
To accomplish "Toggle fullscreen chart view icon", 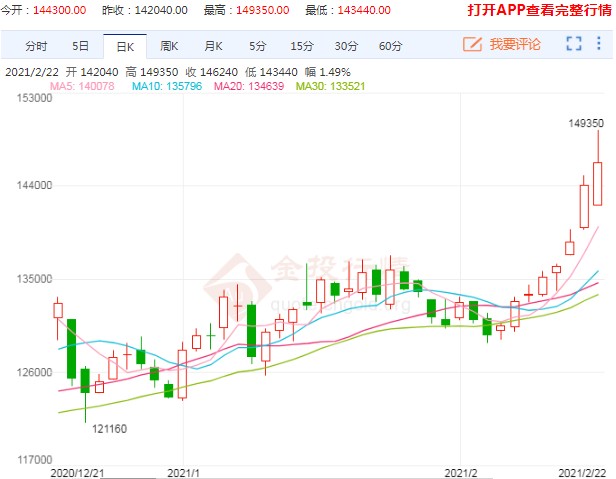I will tap(574, 43).
